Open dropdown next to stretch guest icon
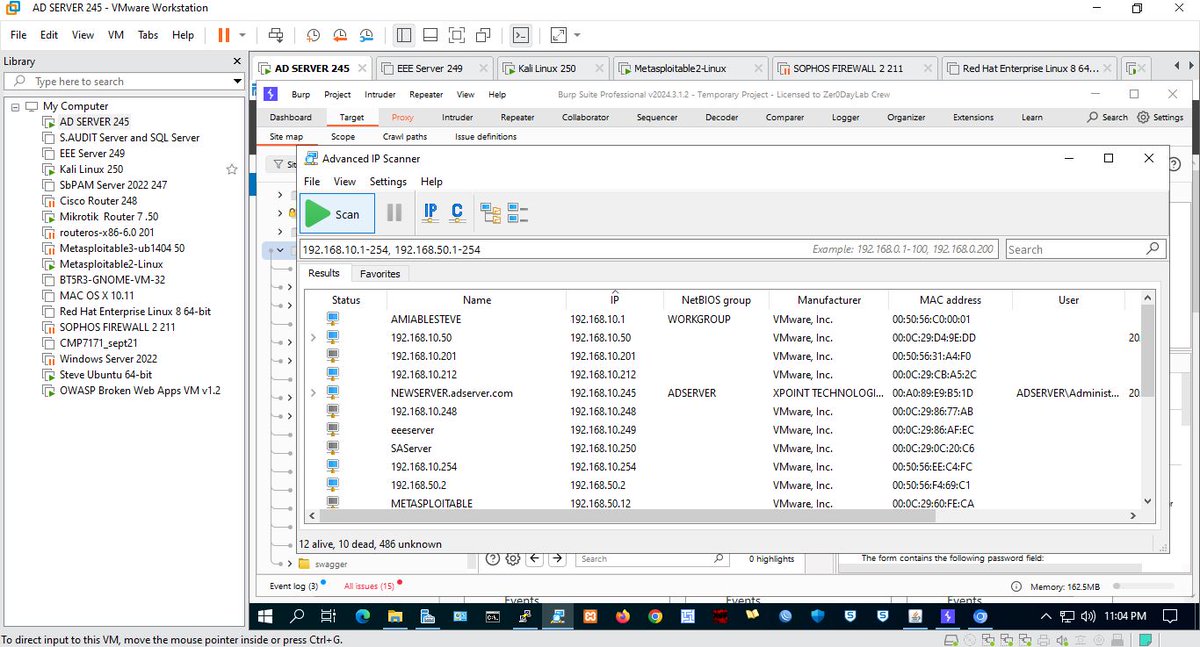The width and height of the screenshot is (1200, 647). coord(577,35)
